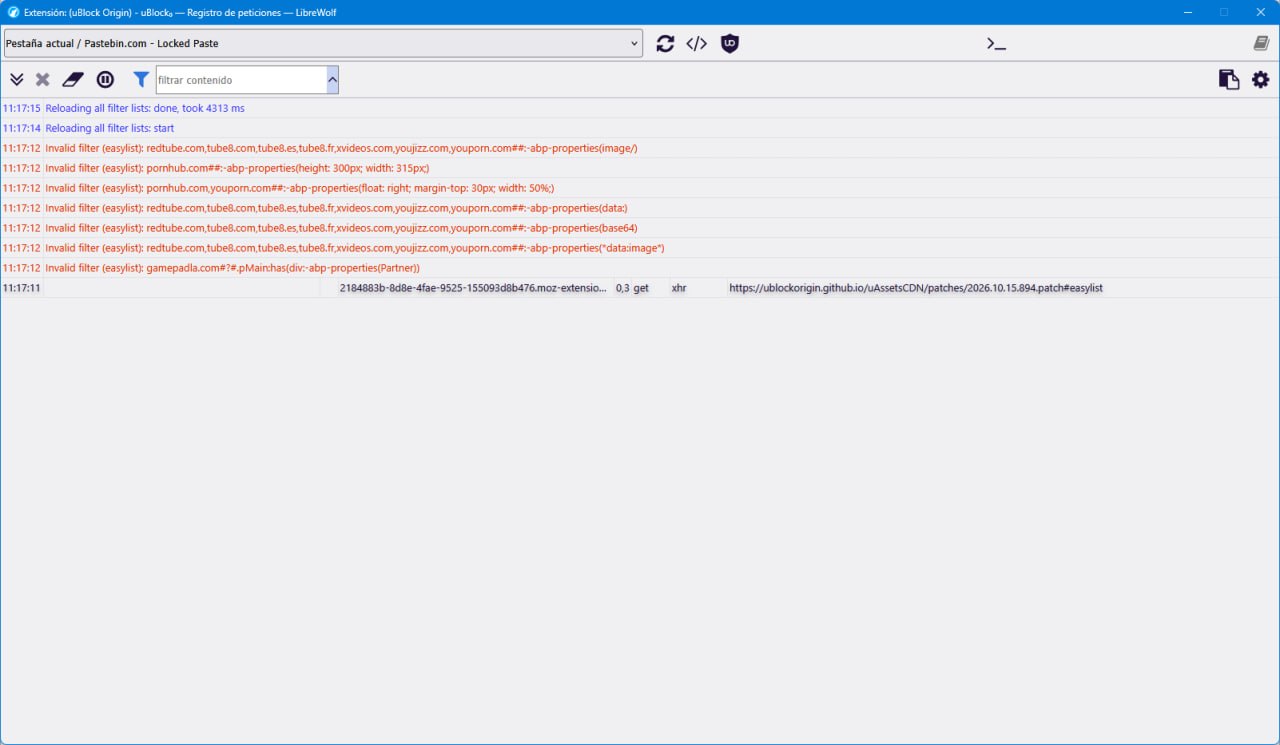Open the DOM inspector code icon
This screenshot has height=745, width=1280.
click(x=697, y=44)
